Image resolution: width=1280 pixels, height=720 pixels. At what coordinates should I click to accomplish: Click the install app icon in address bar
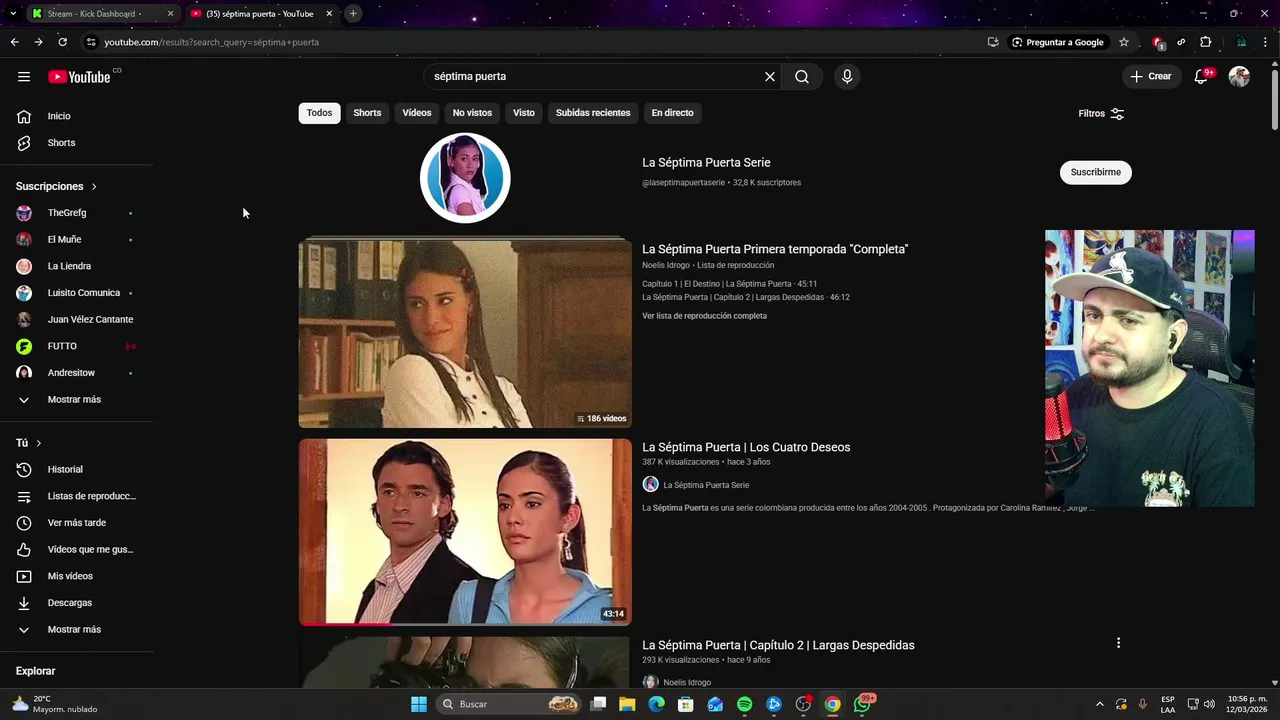pyautogui.click(x=993, y=42)
